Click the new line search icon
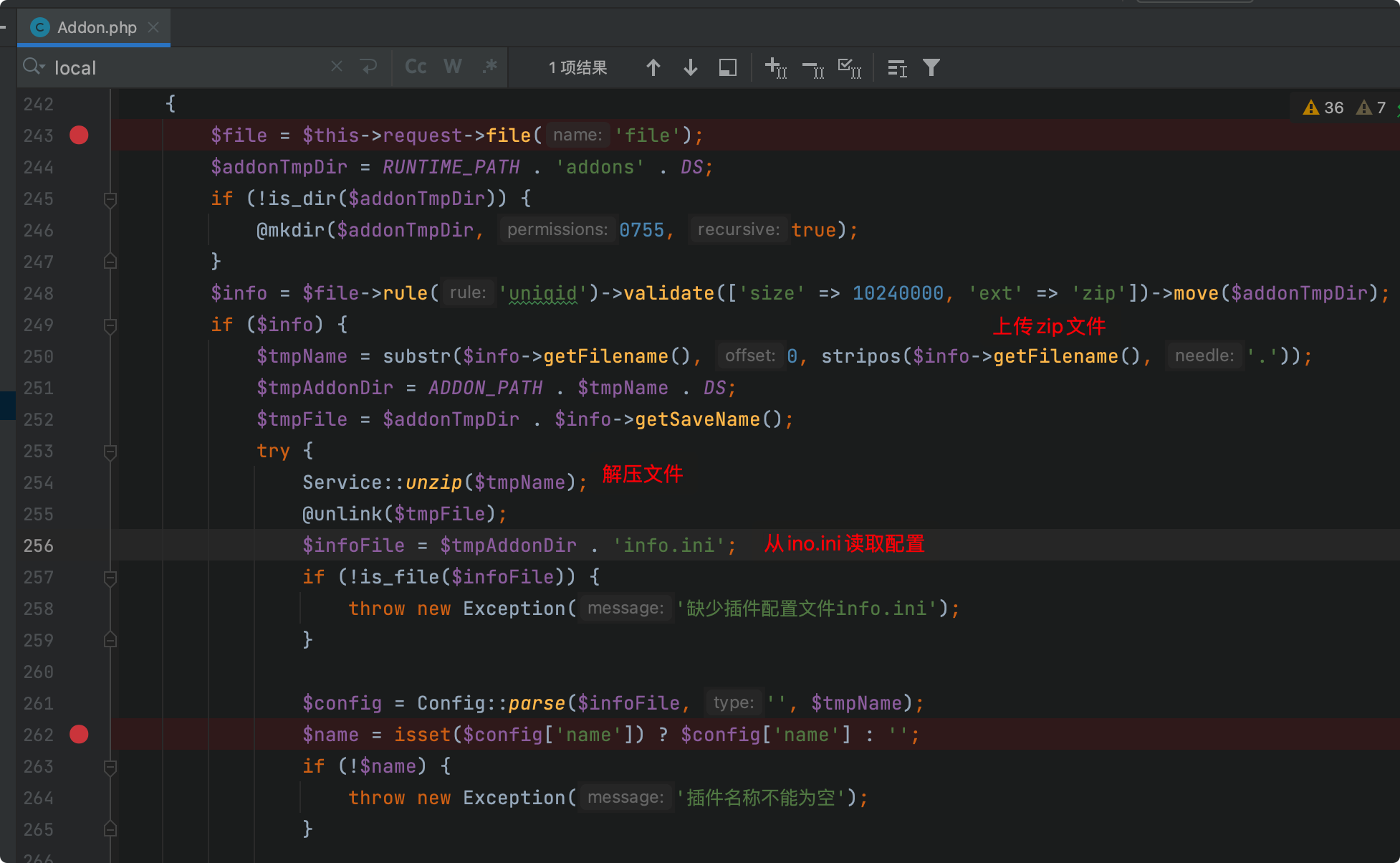Viewport: 1400px width, 863px height. point(369,67)
